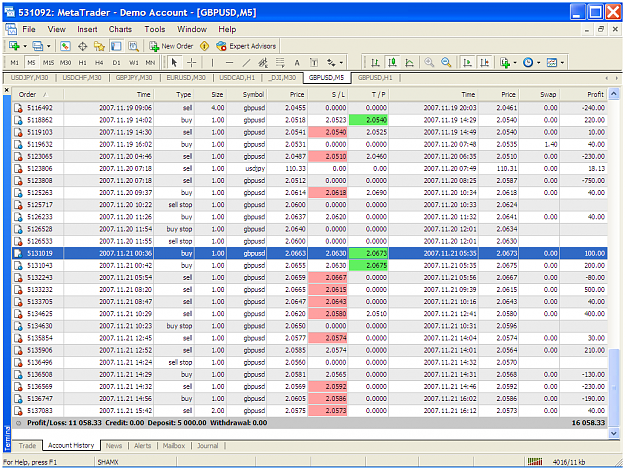Toggle the Terminal panel icon
The image size is (625, 470).
click(x=116, y=46)
